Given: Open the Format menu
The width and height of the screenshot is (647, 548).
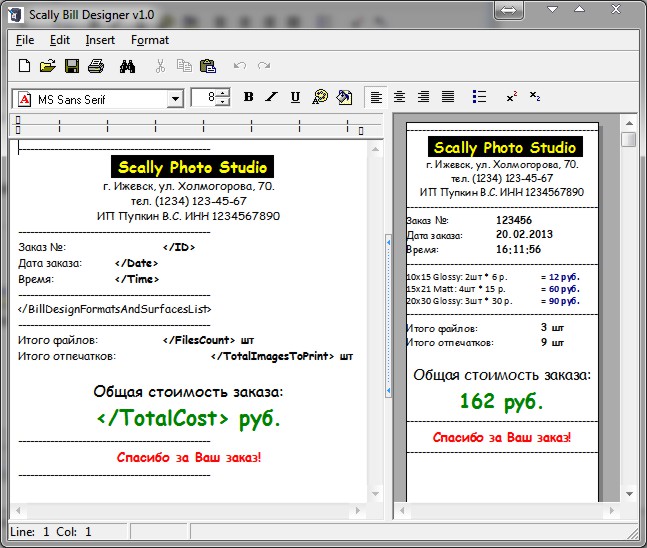Looking at the screenshot, I should pos(150,40).
